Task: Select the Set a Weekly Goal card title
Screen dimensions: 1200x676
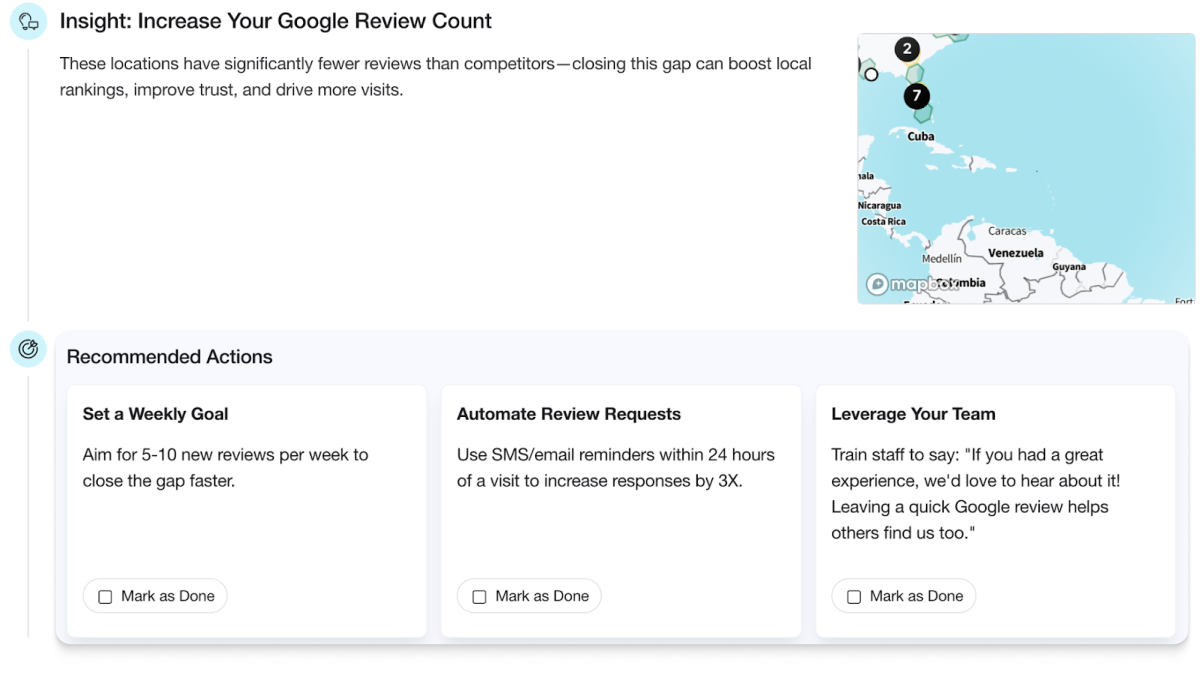Action: (155, 414)
